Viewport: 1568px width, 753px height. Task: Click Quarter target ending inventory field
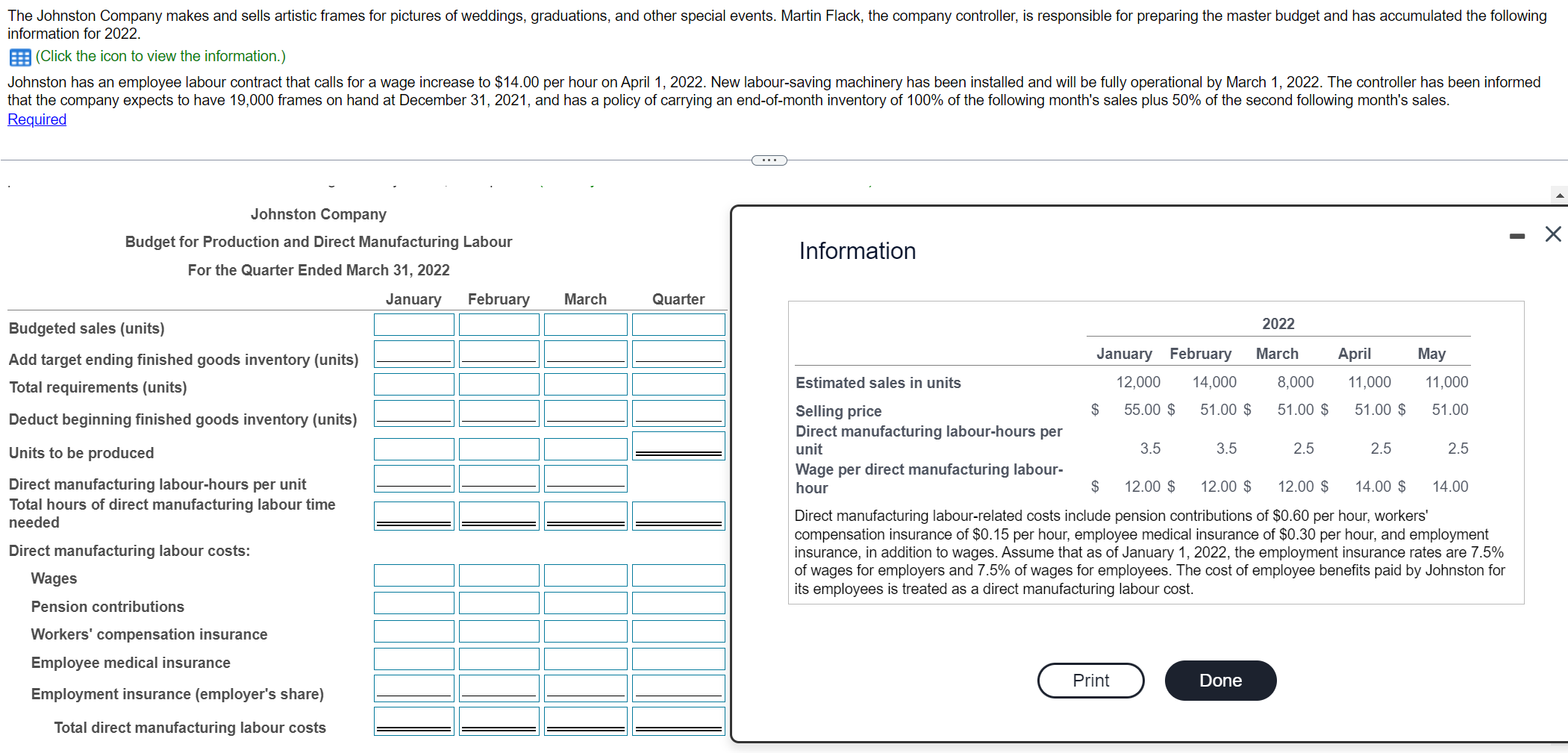point(678,354)
